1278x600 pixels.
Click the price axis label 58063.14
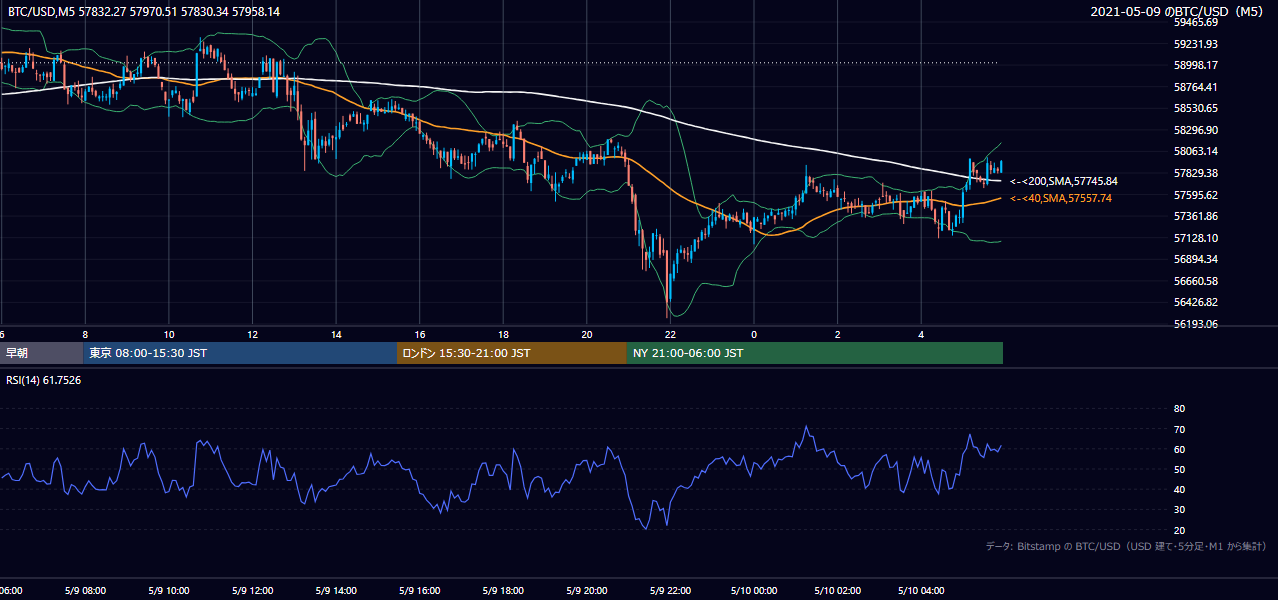(x=1195, y=151)
